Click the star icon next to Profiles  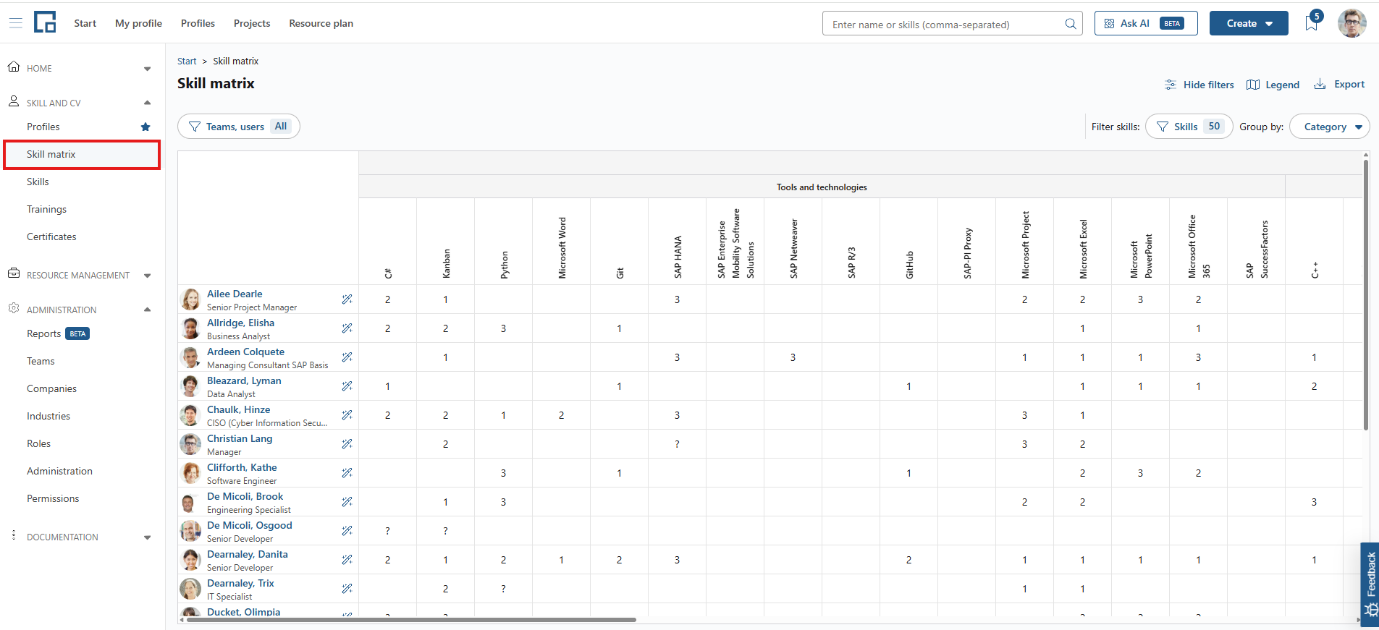[145, 127]
